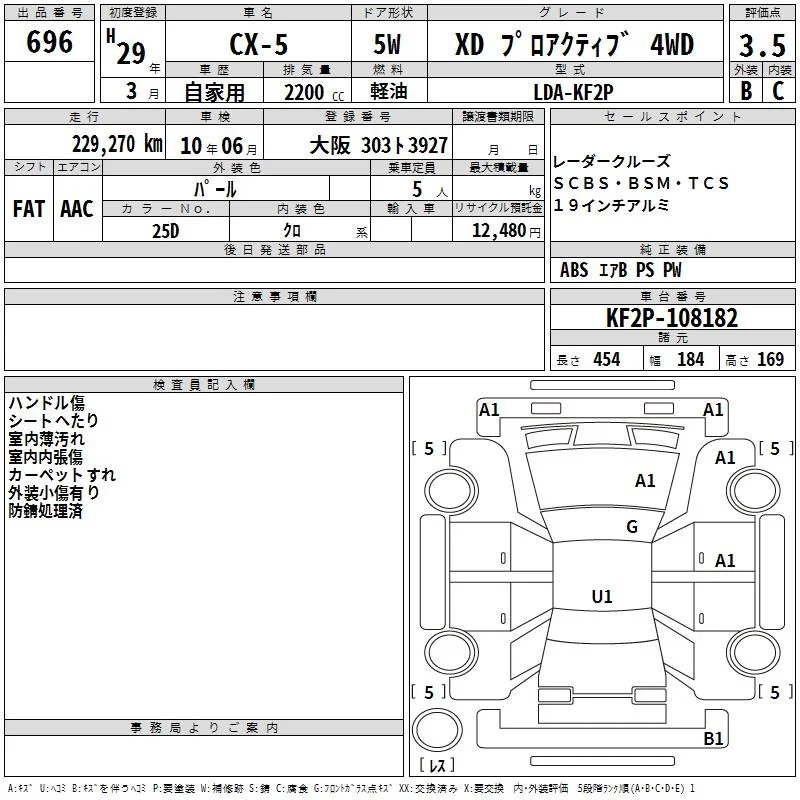800x800 pixels.
Task: Click inspector note シートへたり
Action: 54,420
